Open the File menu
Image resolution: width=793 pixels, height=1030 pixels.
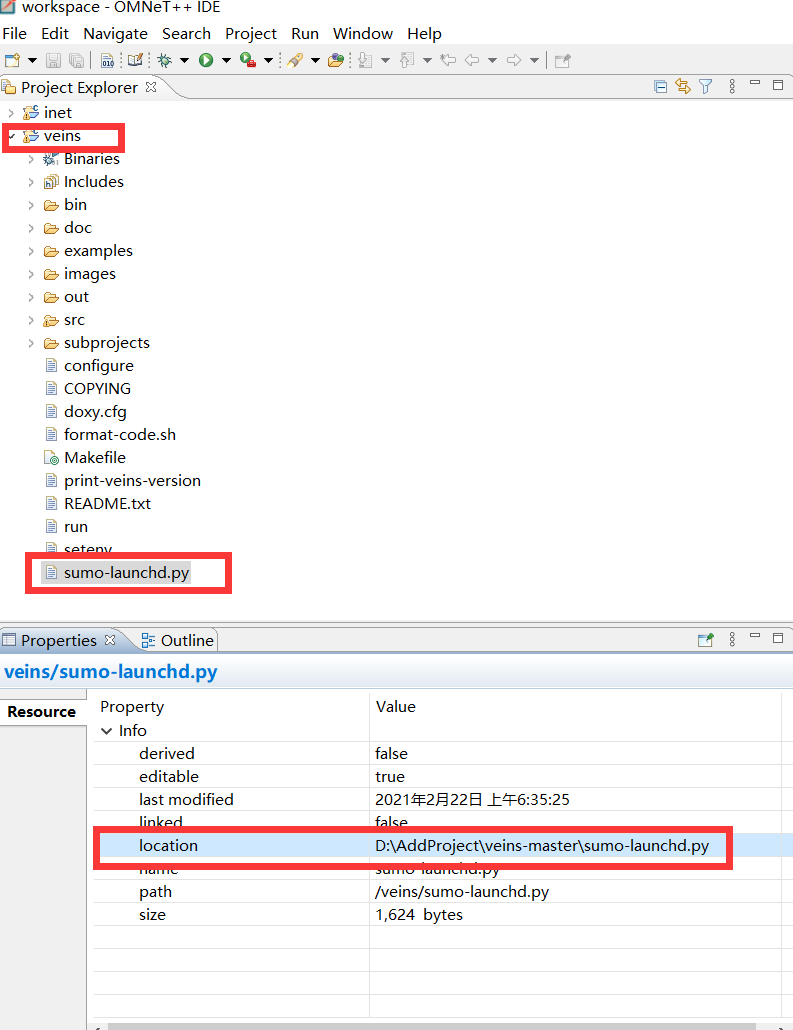tap(14, 34)
